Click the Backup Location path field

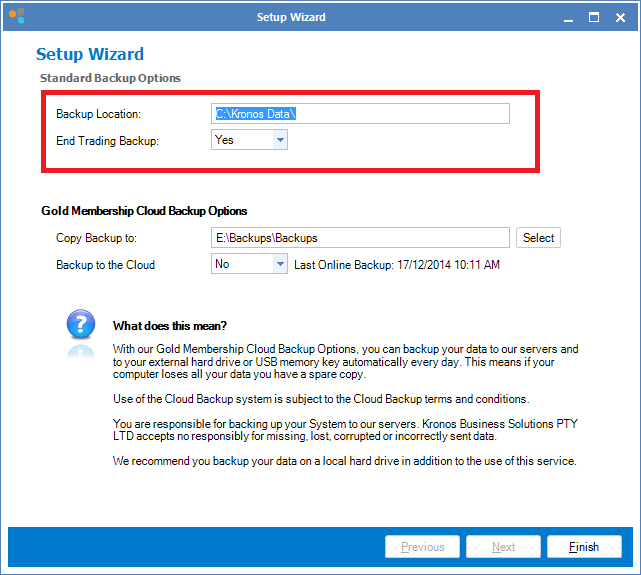click(360, 114)
